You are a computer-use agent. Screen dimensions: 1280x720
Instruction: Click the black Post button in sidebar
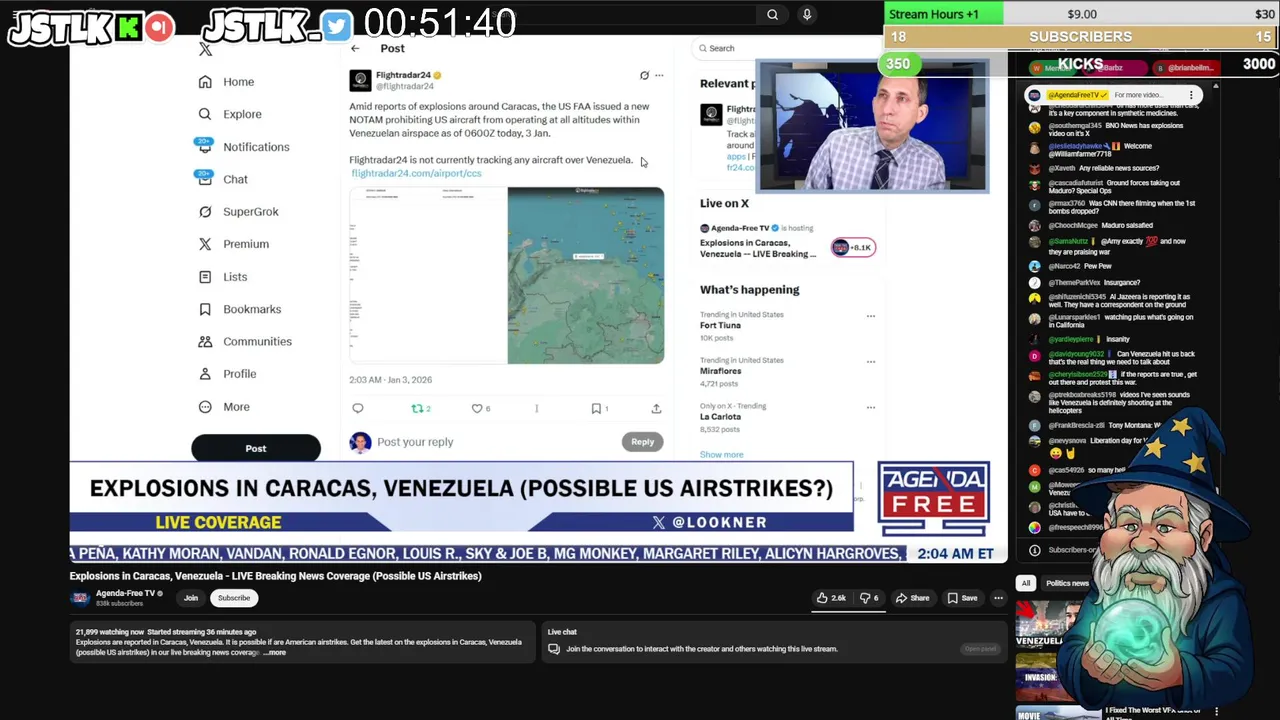click(x=256, y=448)
